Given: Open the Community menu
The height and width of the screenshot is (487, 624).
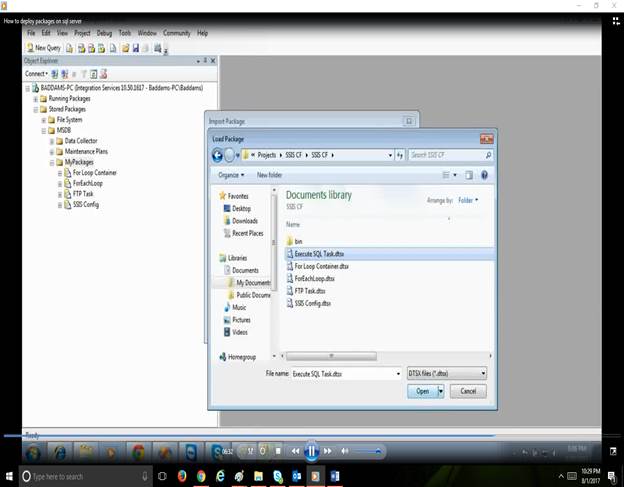Looking at the screenshot, I should [177, 33].
